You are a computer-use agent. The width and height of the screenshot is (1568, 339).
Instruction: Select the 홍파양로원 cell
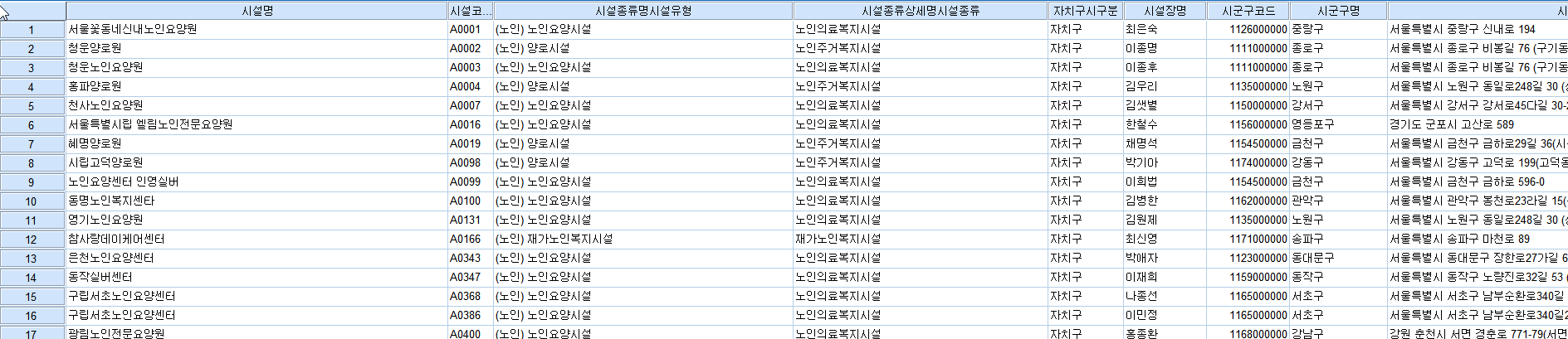tap(256, 86)
